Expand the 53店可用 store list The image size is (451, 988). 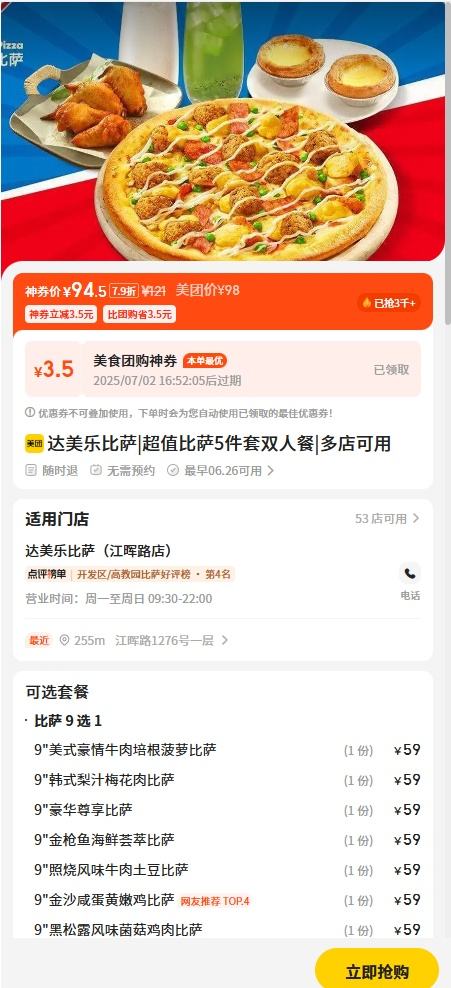pyautogui.click(x=387, y=519)
